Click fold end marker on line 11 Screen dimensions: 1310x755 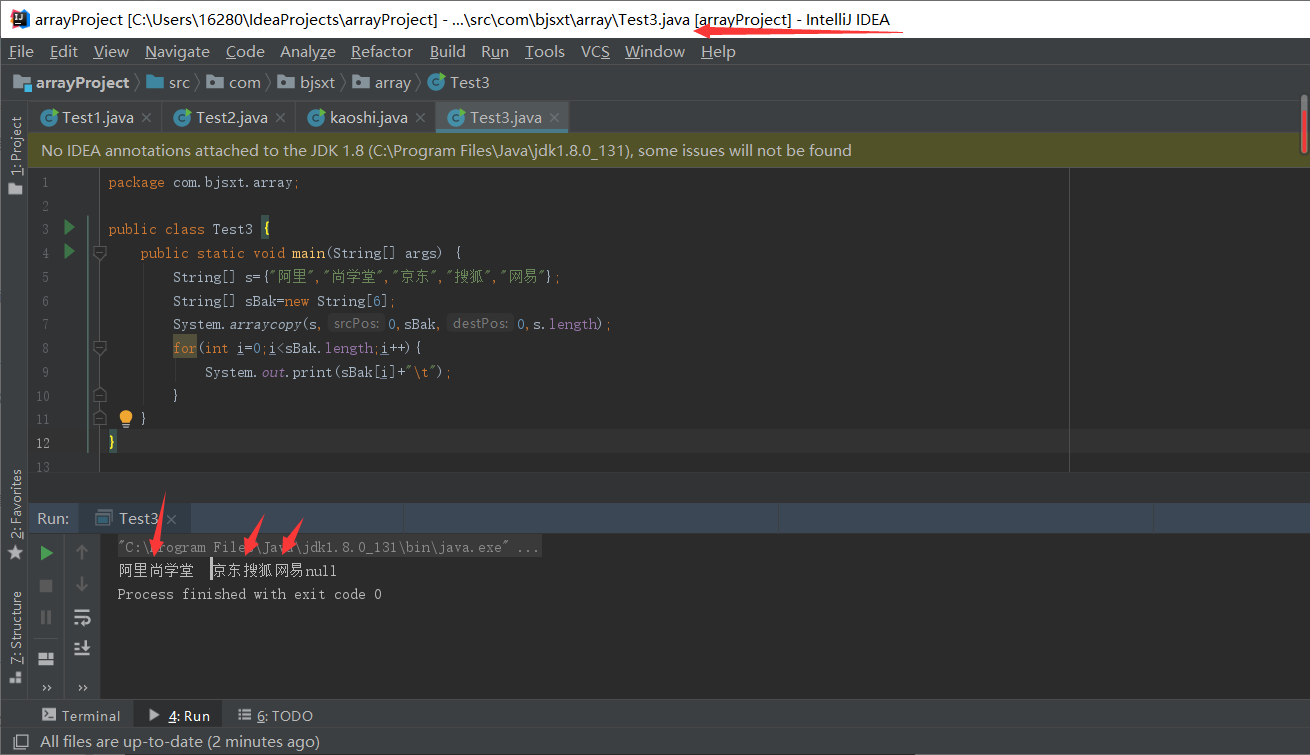pyautogui.click(x=99, y=418)
